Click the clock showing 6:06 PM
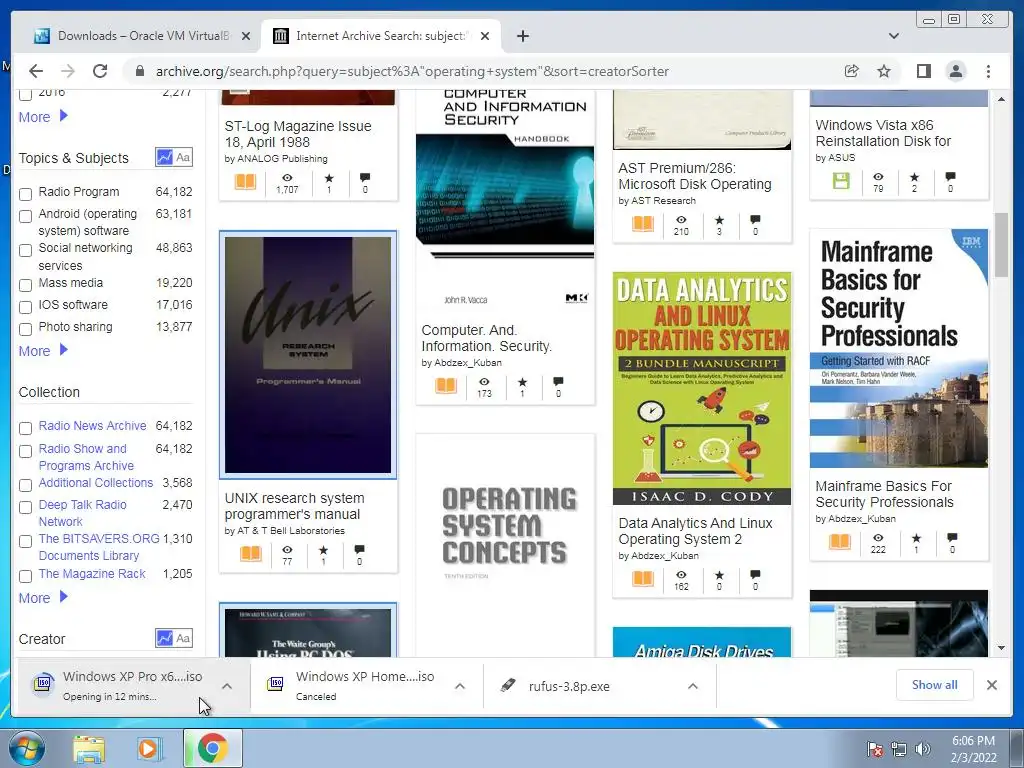 (973, 749)
